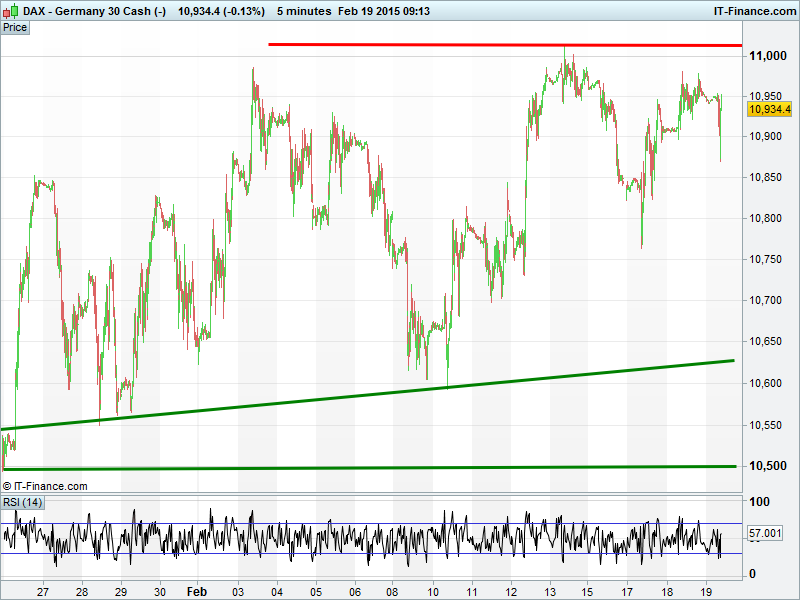Screen dimensions: 800x600
Task: Click the current price tag 10,934.4
Action: click(769, 109)
